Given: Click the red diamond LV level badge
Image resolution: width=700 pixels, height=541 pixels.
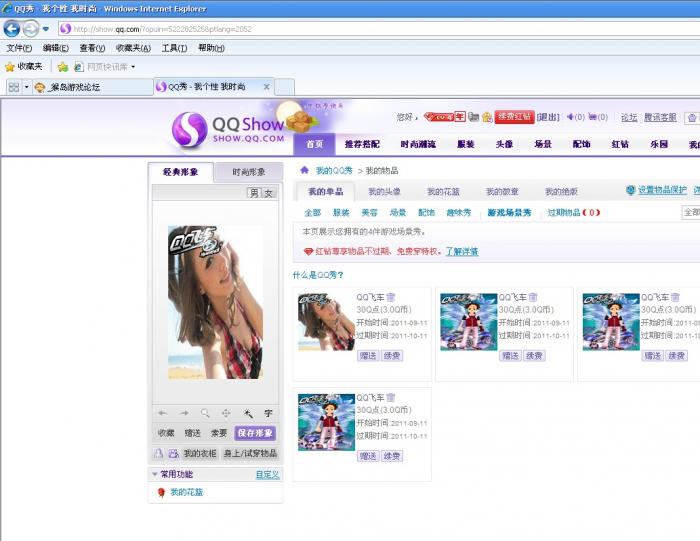Looking at the screenshot, I should pyautogui.click(x=439, y=117).
